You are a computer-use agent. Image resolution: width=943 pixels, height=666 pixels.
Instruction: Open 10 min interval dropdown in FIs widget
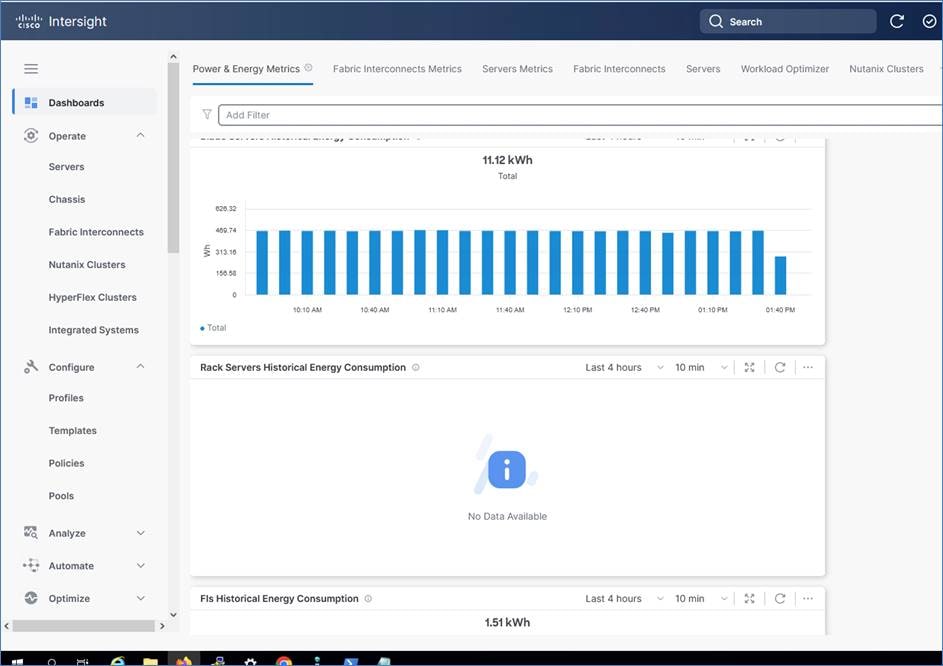pyautogui.click(x=701, y=599)
